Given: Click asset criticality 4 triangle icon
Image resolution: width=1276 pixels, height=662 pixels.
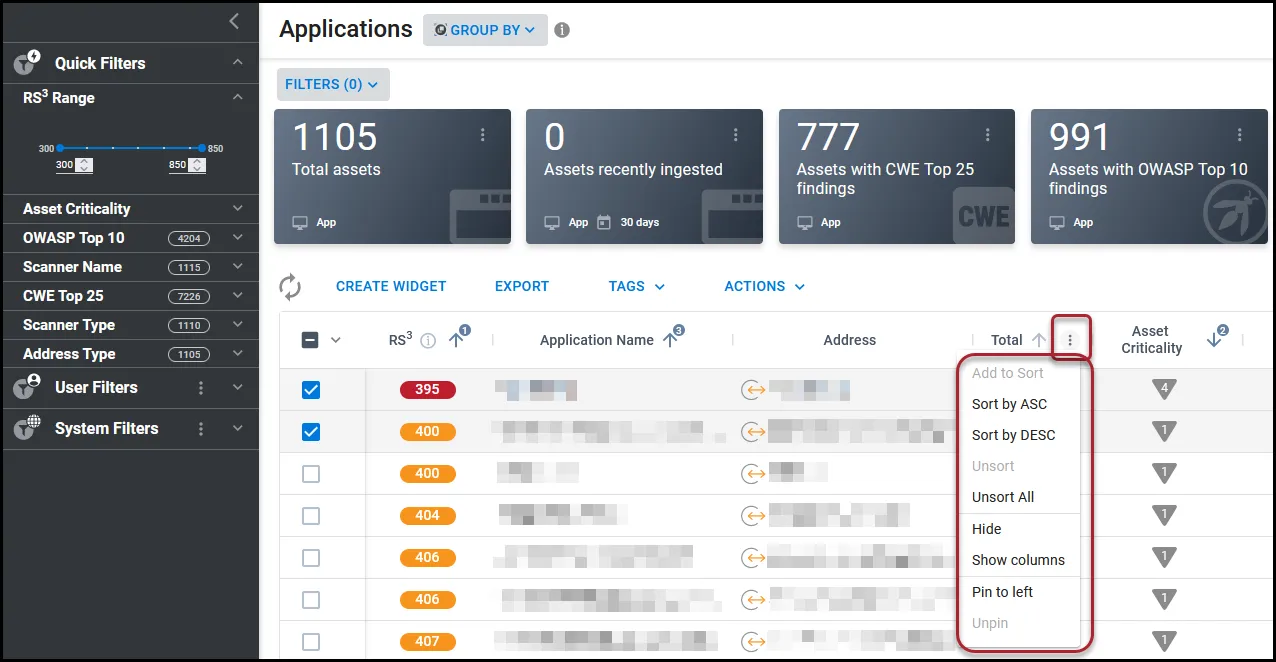Looking at the screenshot, I should point(1163,389).
